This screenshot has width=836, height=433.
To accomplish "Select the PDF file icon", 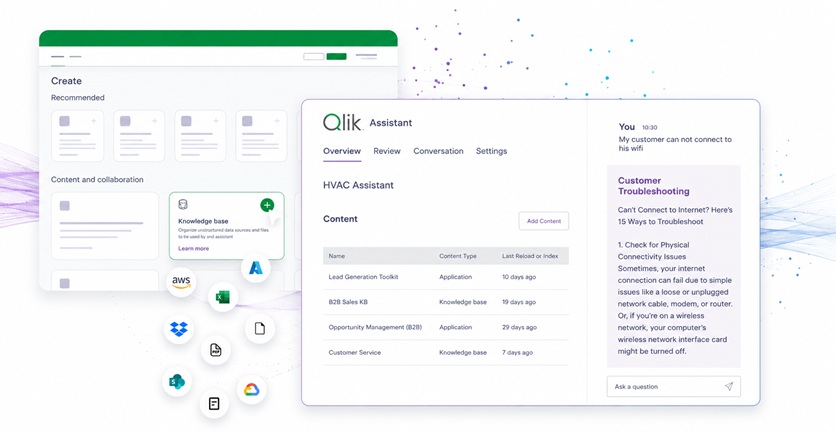I will pos(215,350).
